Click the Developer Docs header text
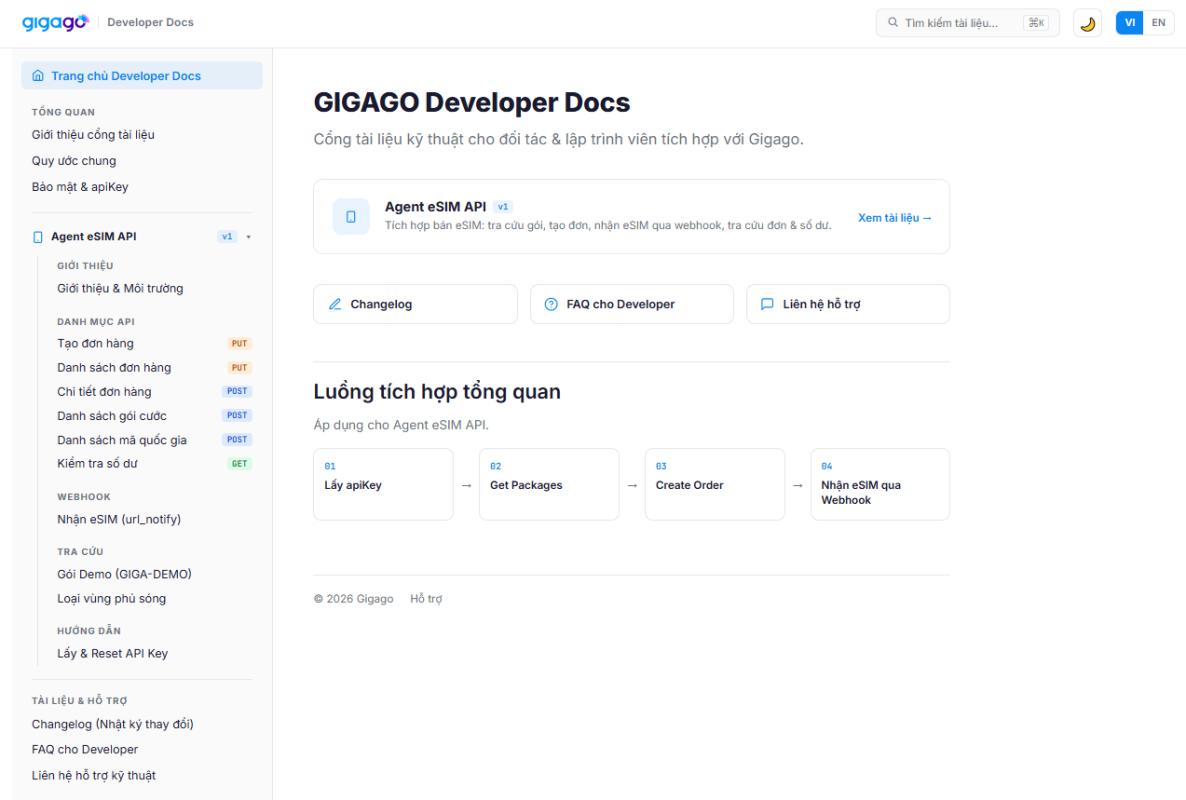 pos(151,23)
